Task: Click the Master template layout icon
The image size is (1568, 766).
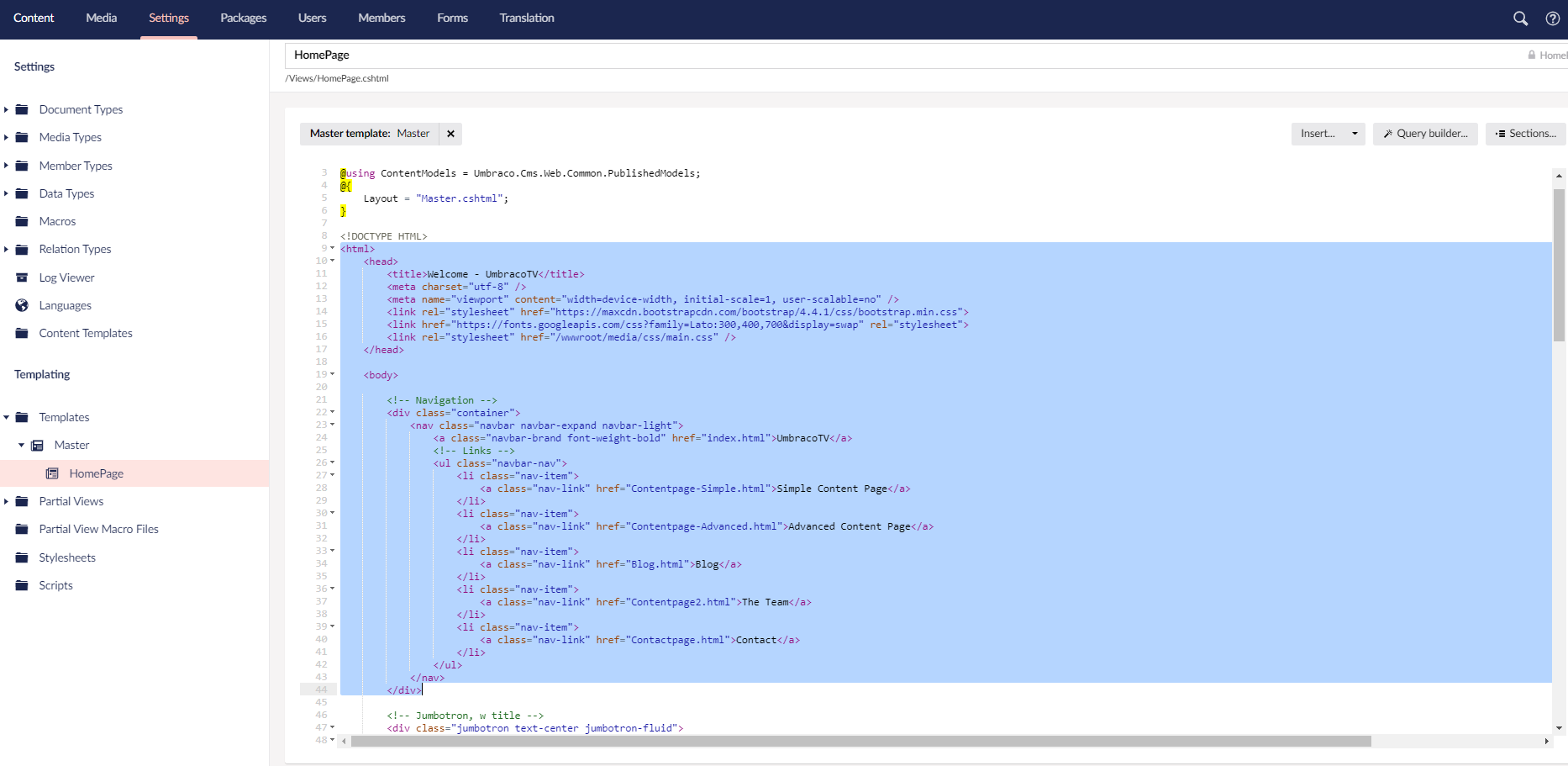Action: (37, 445)
